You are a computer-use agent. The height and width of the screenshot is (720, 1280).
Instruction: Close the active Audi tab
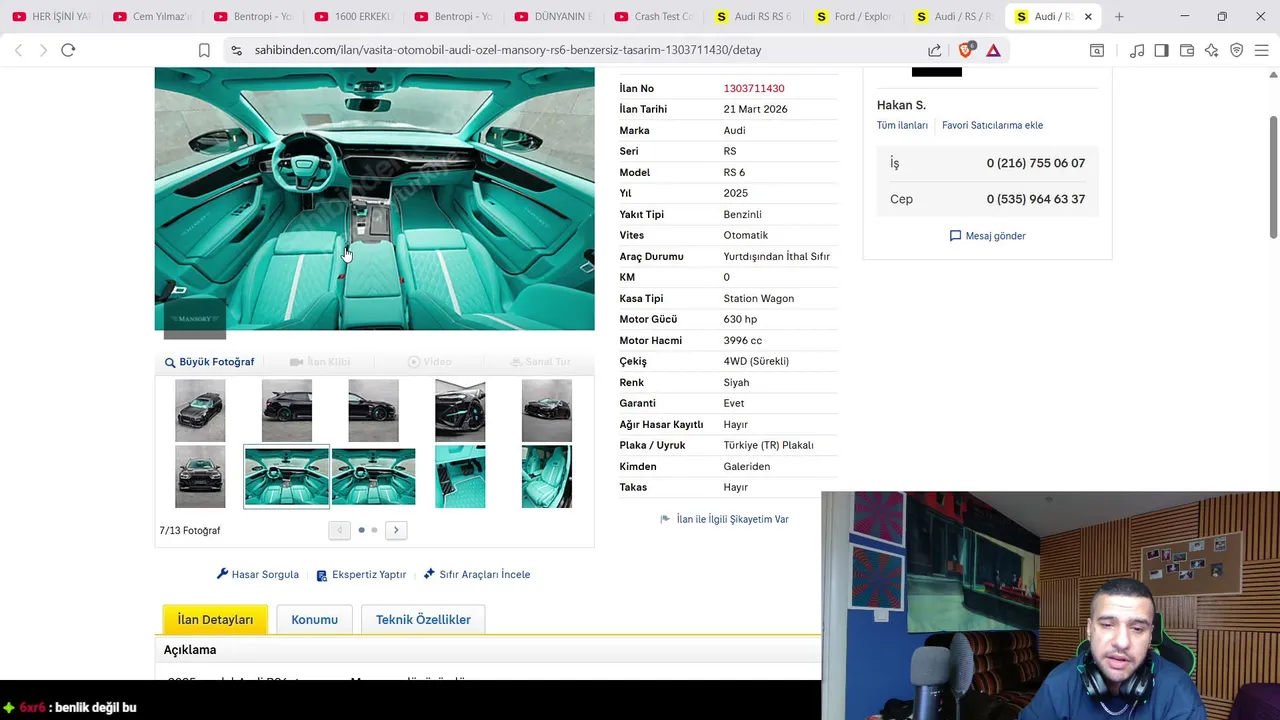pos(1088,17)
